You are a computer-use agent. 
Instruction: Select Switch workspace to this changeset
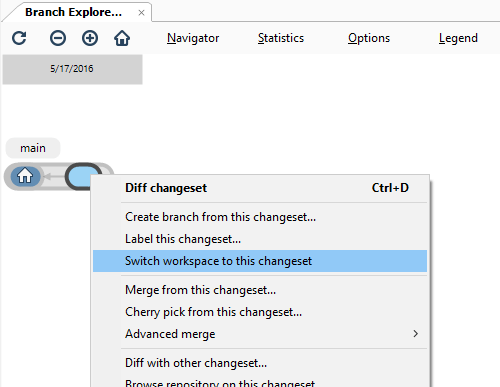coord(260,261)
